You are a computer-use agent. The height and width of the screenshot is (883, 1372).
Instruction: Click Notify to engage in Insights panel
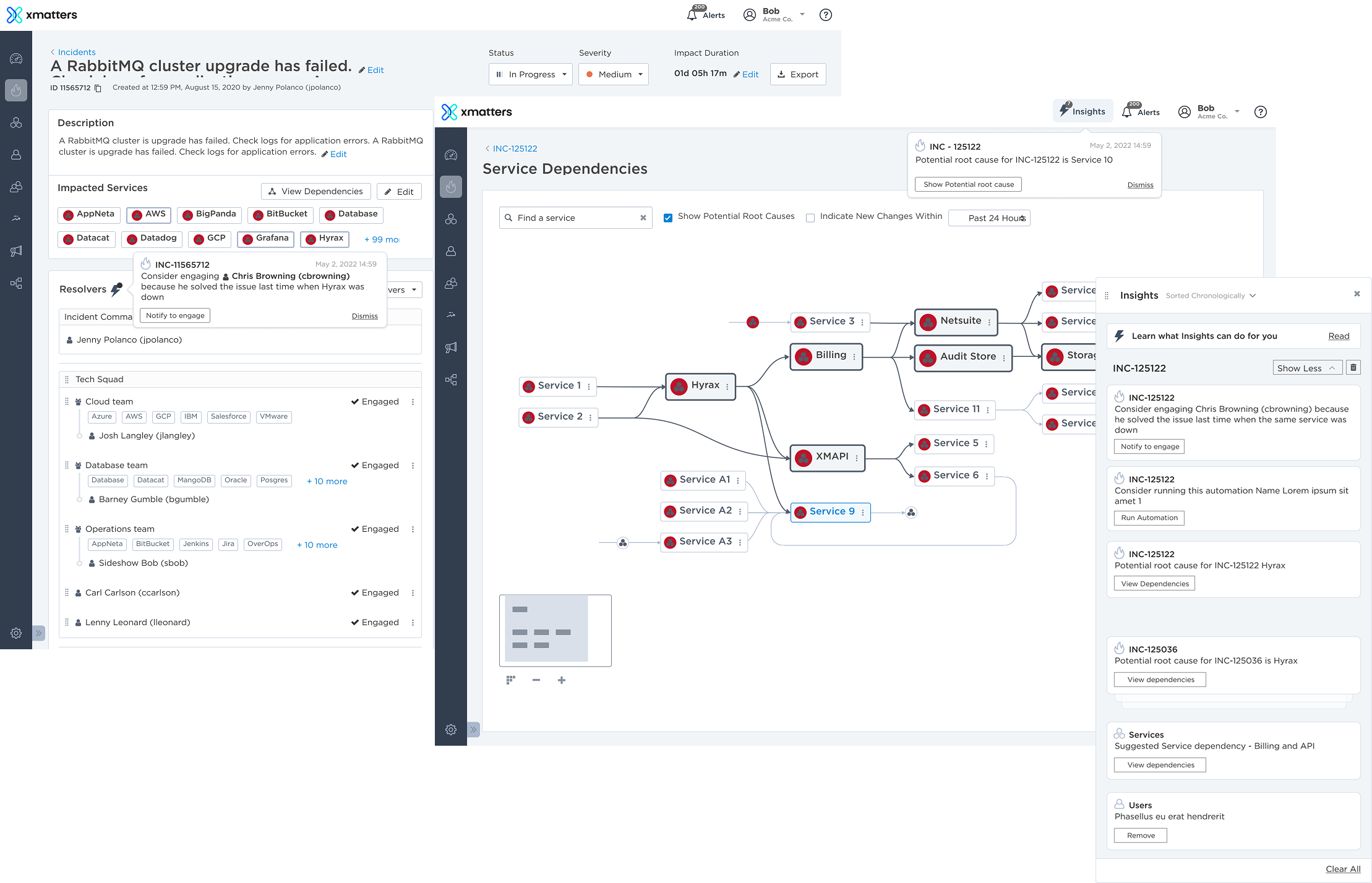(x=1149, y=446)
